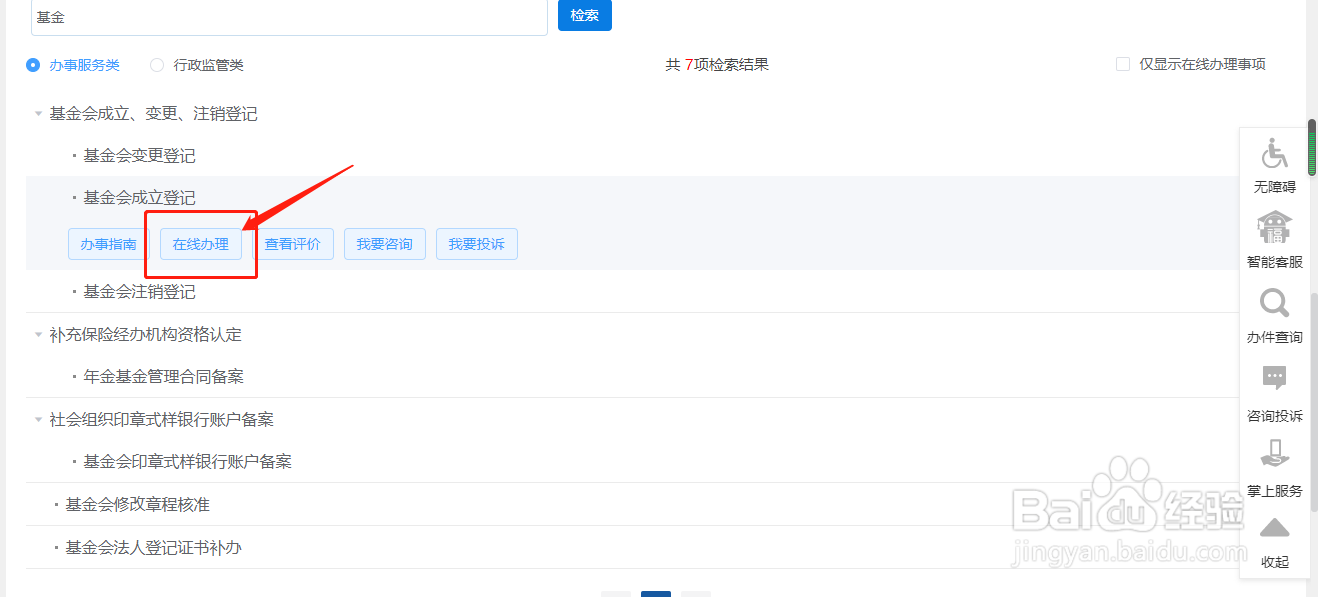
Task: Select the 办事服务类 radio button
Action: pos(33,65)
